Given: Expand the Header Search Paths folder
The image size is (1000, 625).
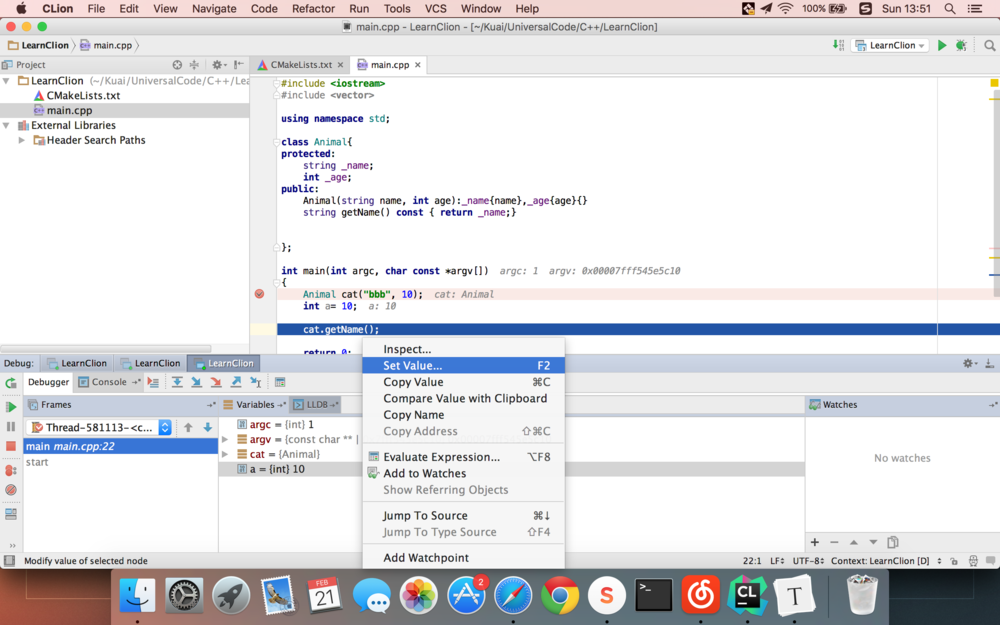Looking at the screenshot, I should 22,140.
